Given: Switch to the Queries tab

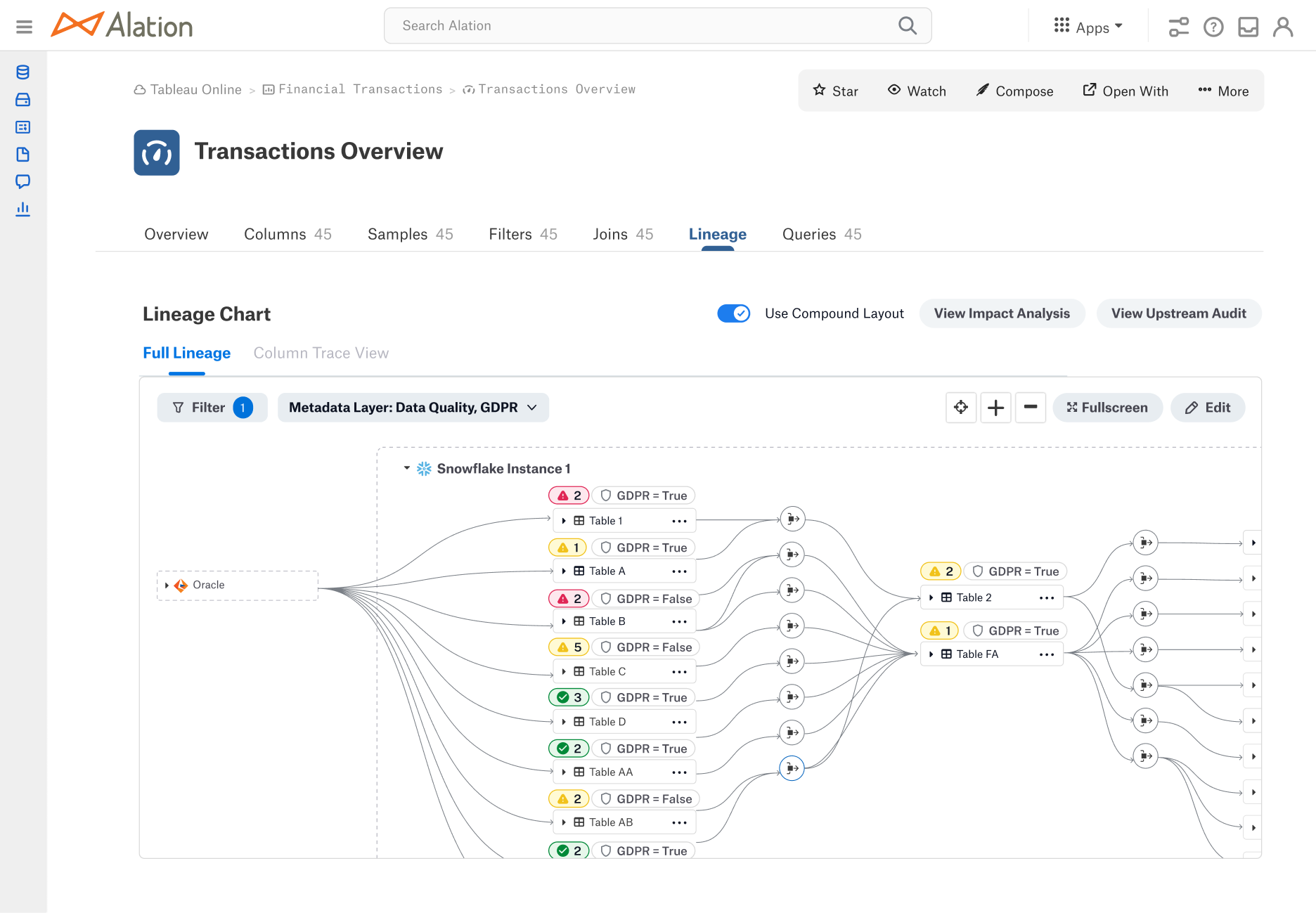Looking at the screenshot, I should pos(822,234).
